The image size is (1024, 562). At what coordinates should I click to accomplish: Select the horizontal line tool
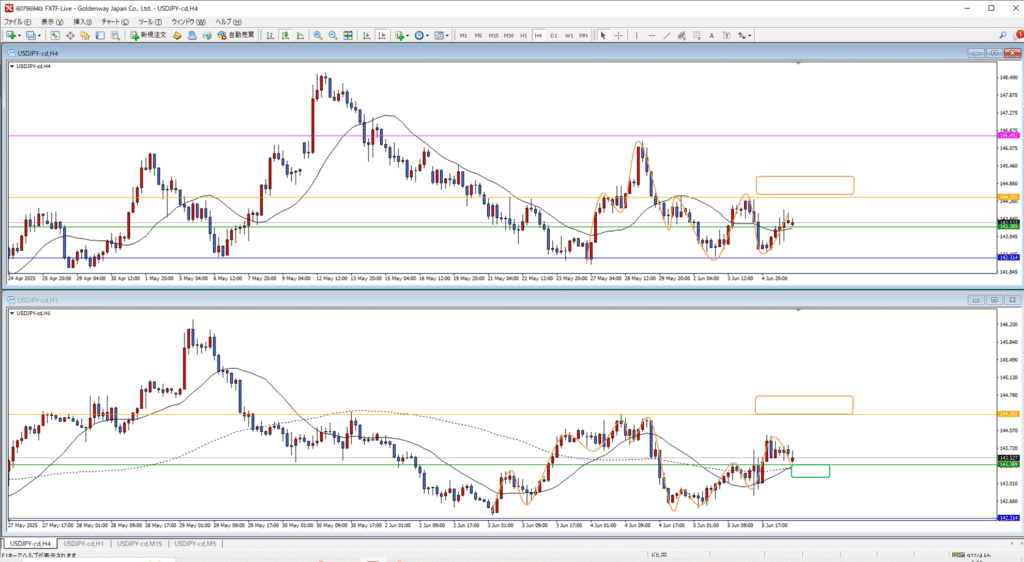(651, 35)
